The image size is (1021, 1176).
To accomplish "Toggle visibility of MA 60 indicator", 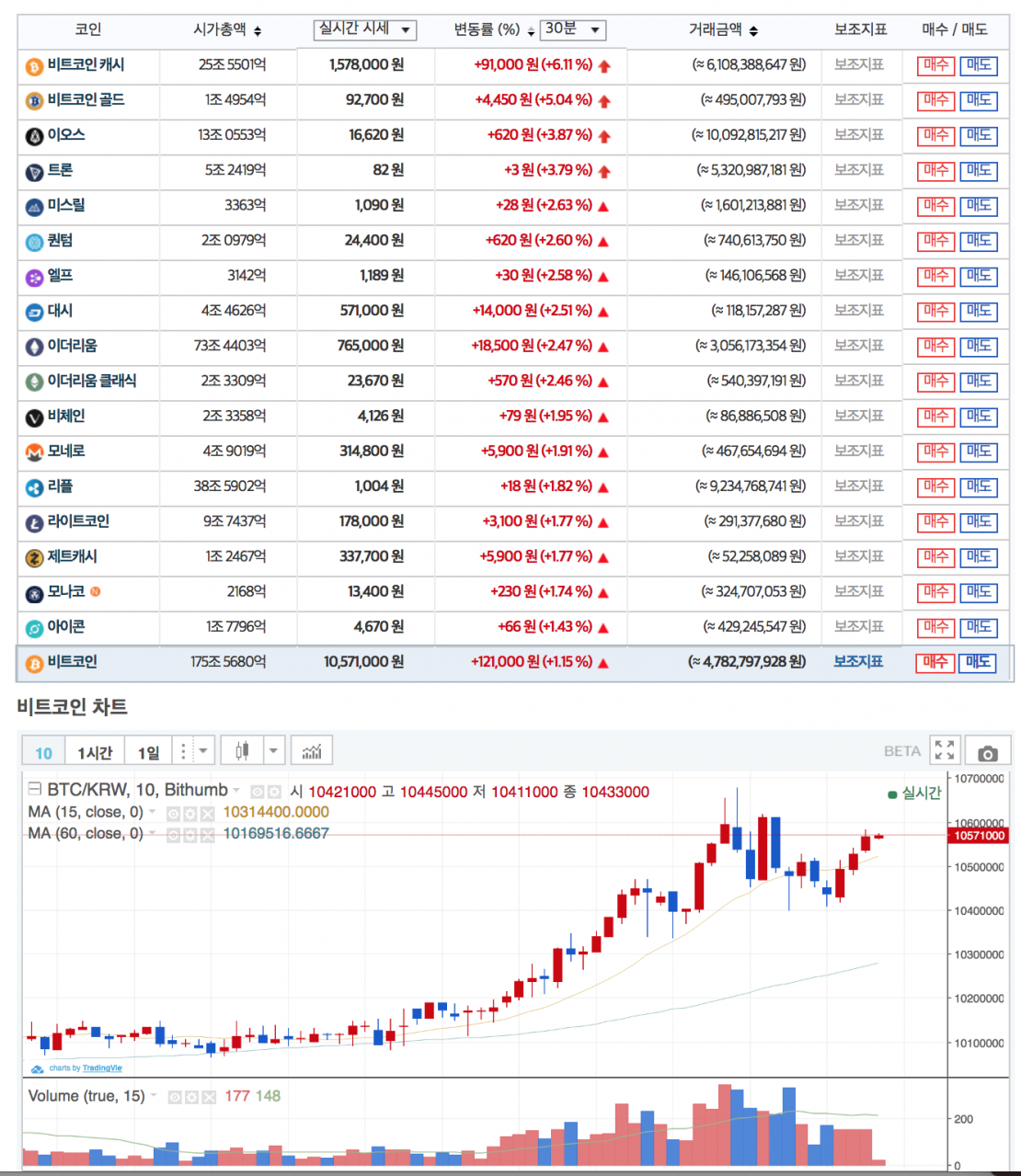I will click(x=173, y=835).
